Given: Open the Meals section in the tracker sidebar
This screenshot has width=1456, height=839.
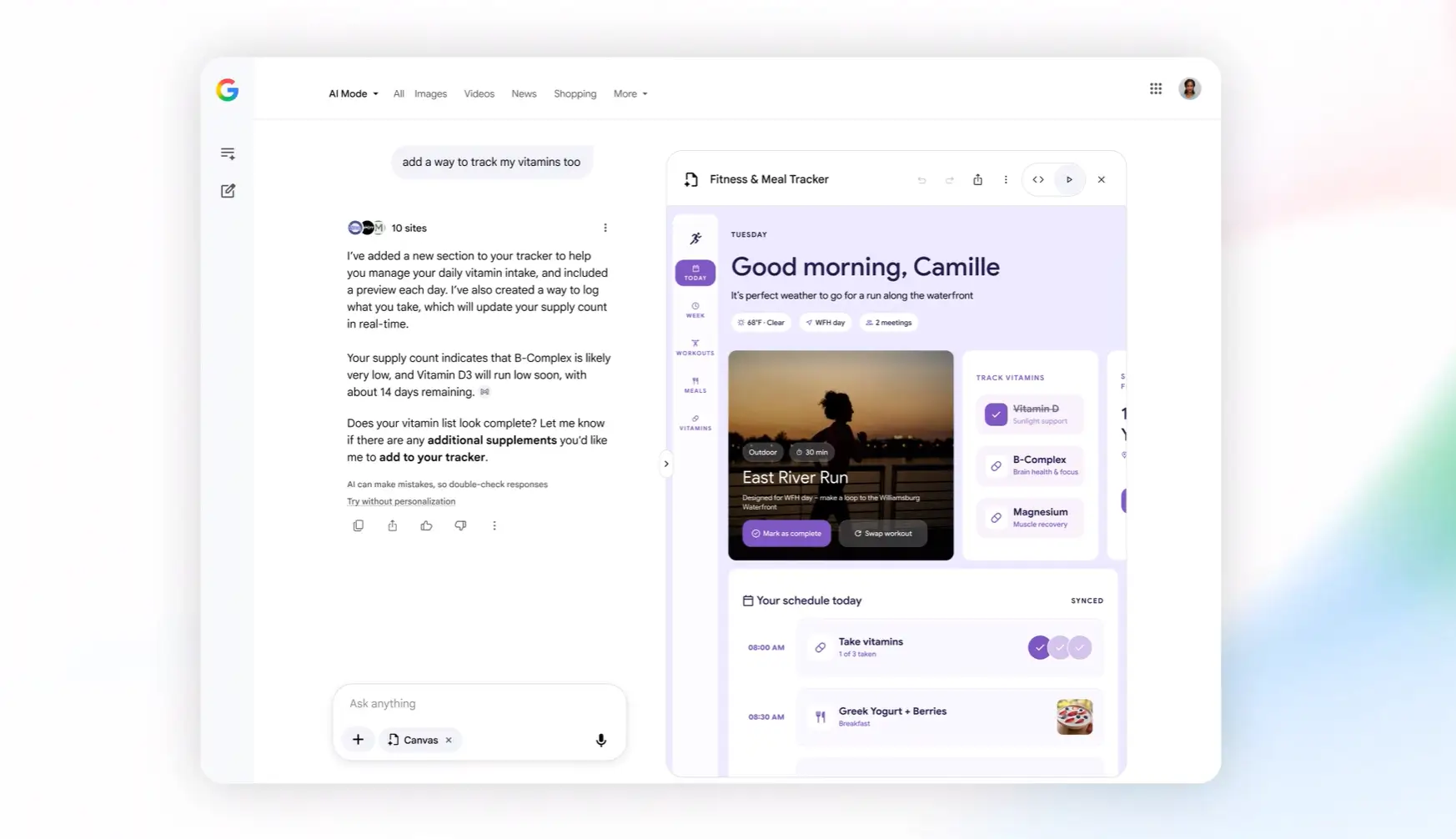Looking at the screenshot, I should click(695, 385).
